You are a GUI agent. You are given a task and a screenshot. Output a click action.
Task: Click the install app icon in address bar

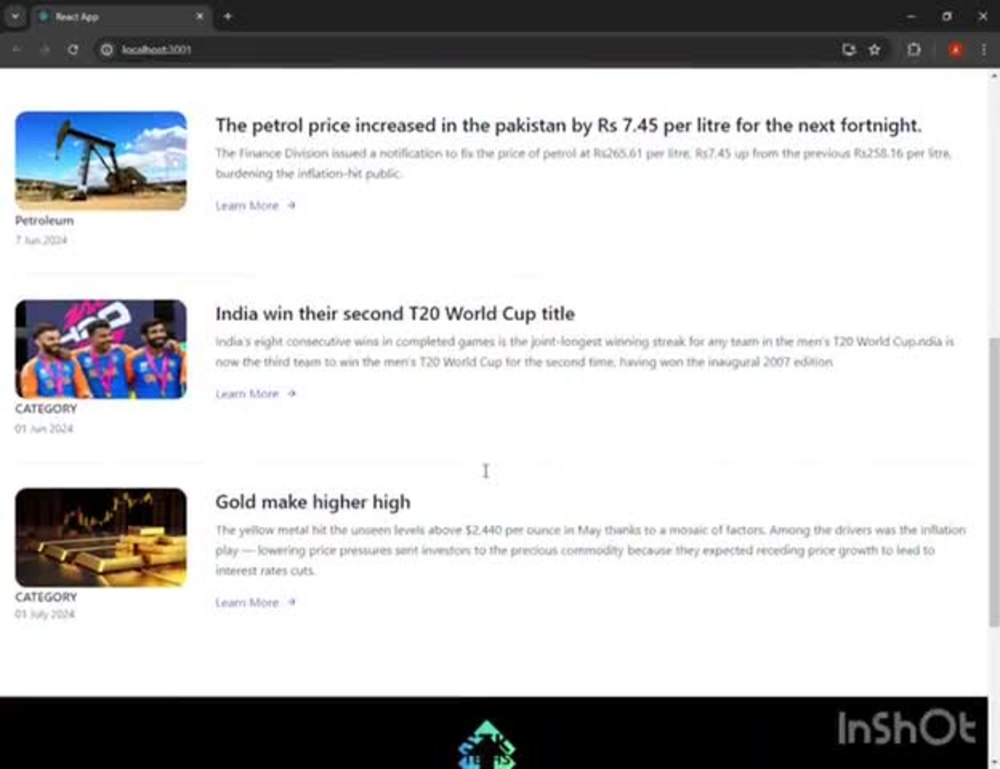[848, 49]
